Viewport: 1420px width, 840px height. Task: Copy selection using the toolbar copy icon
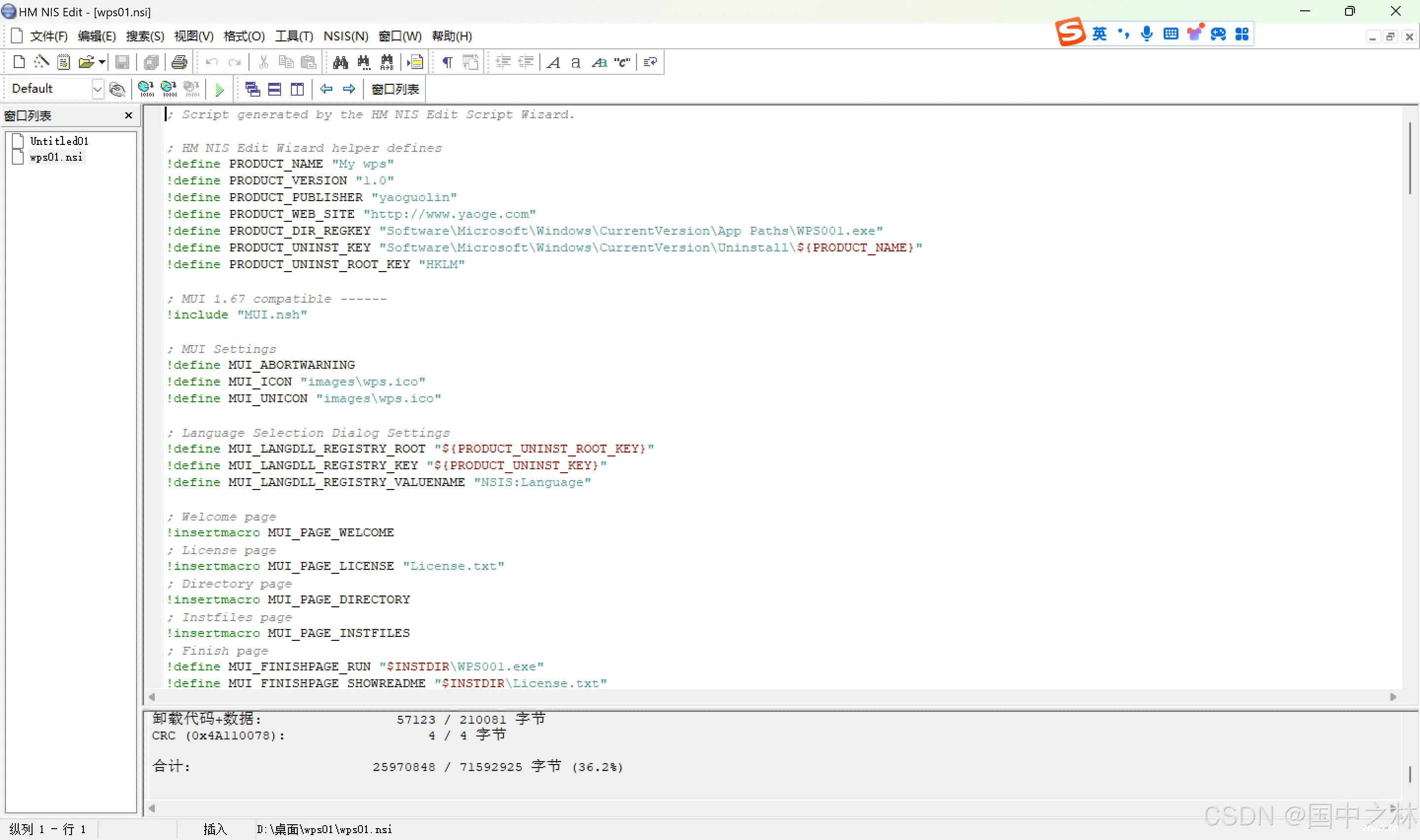(286, 62)
